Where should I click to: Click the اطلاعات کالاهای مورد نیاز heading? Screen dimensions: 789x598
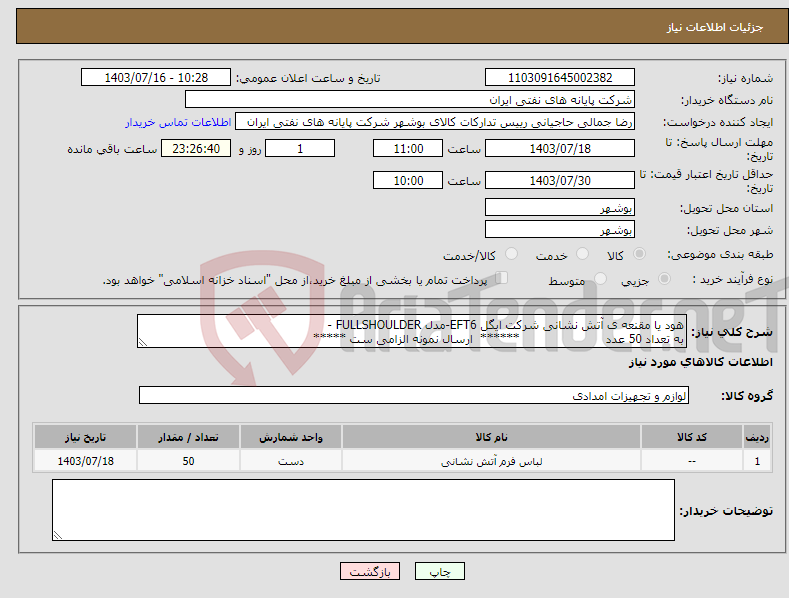[x=700, y=362]
